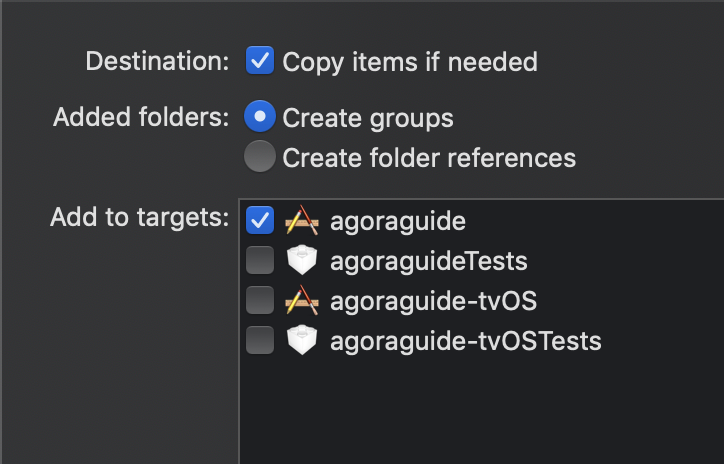Screen dimensions: 724x464
Task: Select the agoraguide-tvOS target name
Action: point(434,301)
